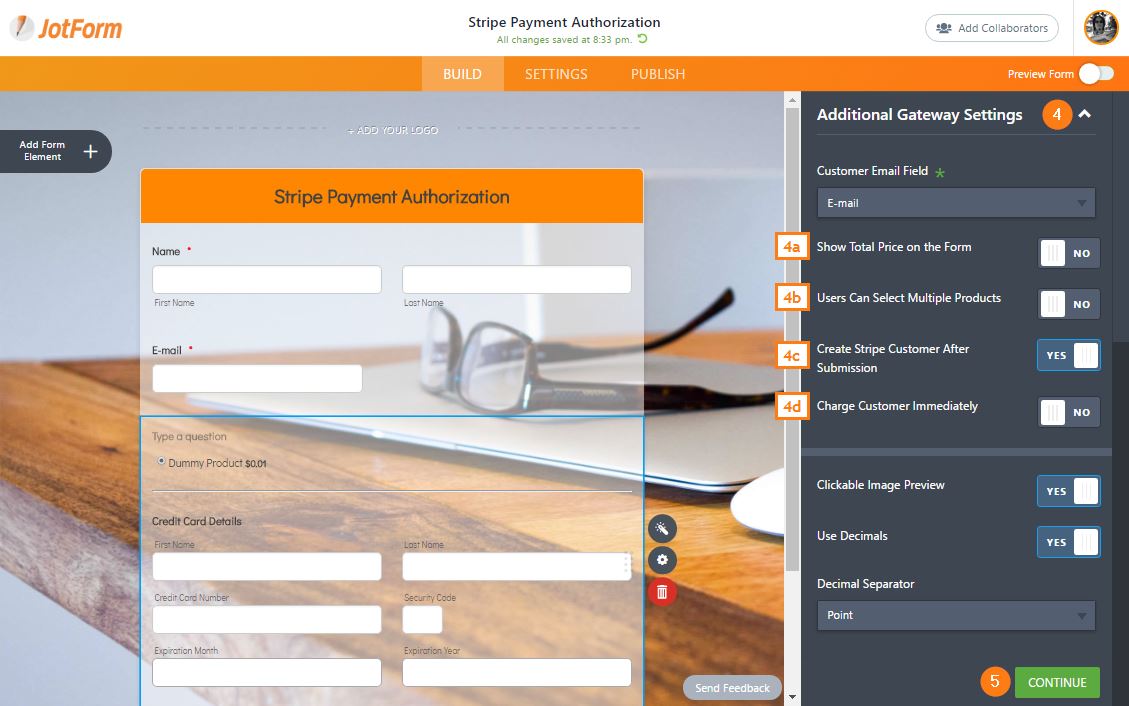Screen dimensions: 1129x706
Task: Click the credit card Last Name field
Action: click(517, 566)
